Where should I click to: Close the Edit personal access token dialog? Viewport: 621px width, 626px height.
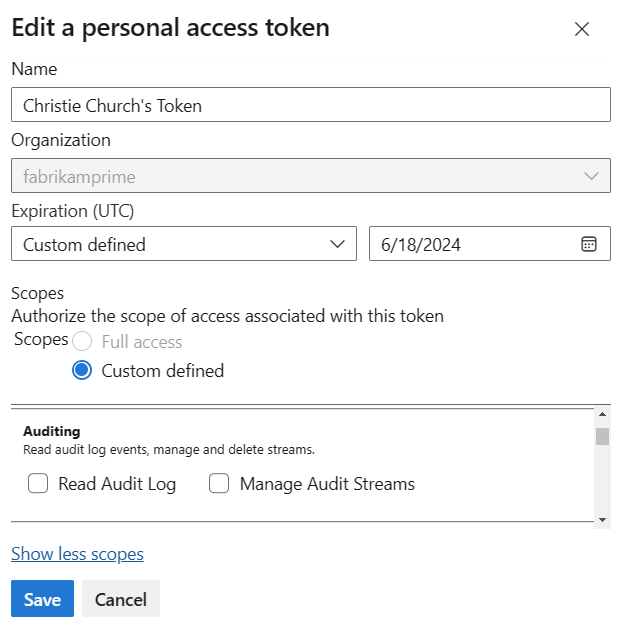tap(582, 29)
